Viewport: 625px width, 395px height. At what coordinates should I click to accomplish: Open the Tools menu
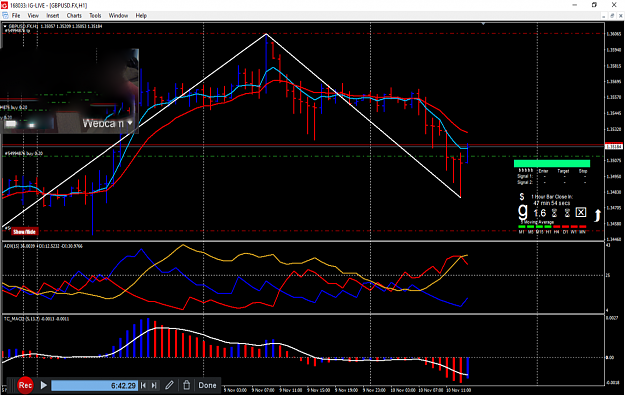[95, 16]
